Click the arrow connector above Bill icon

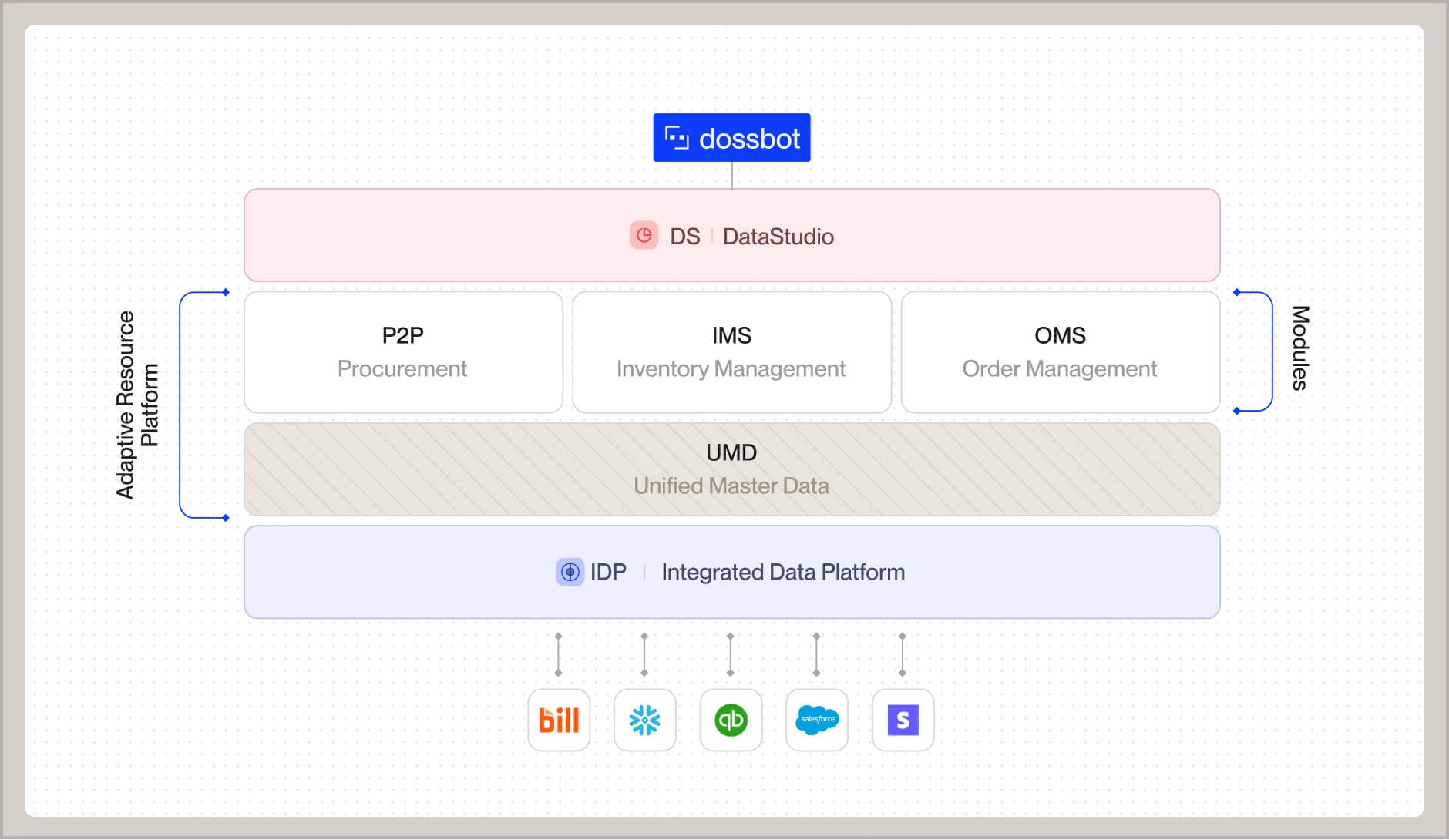559,654
